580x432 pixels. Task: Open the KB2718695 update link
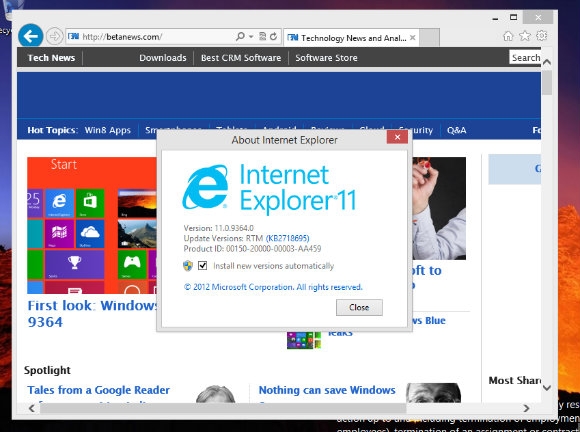coord(287,238)
